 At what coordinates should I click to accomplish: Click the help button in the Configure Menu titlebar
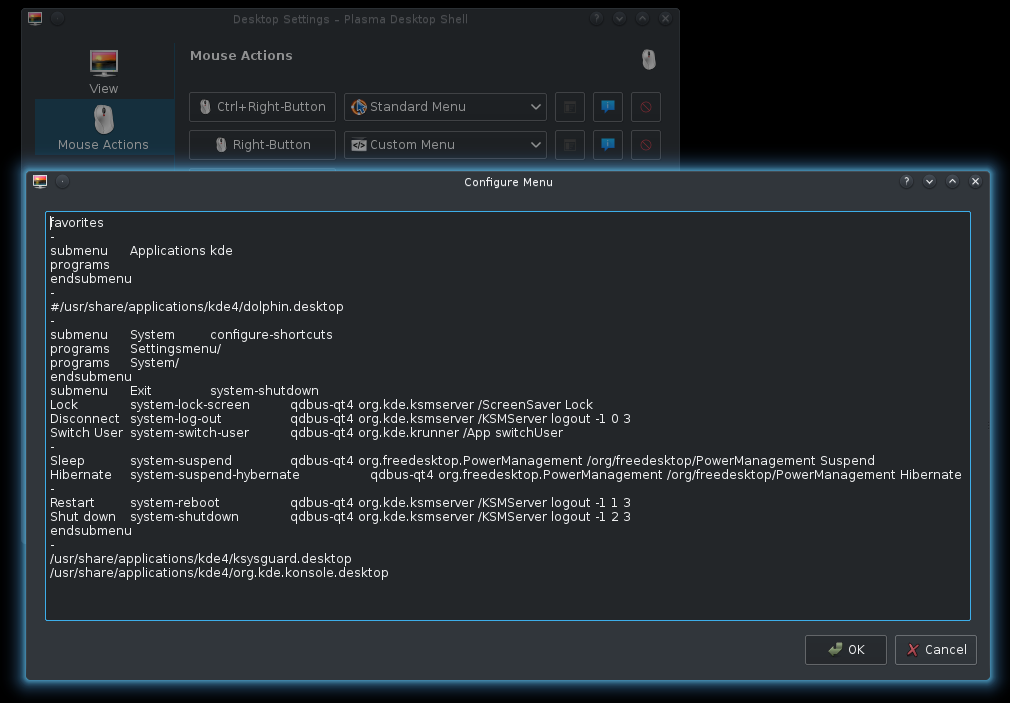(906, 182)
